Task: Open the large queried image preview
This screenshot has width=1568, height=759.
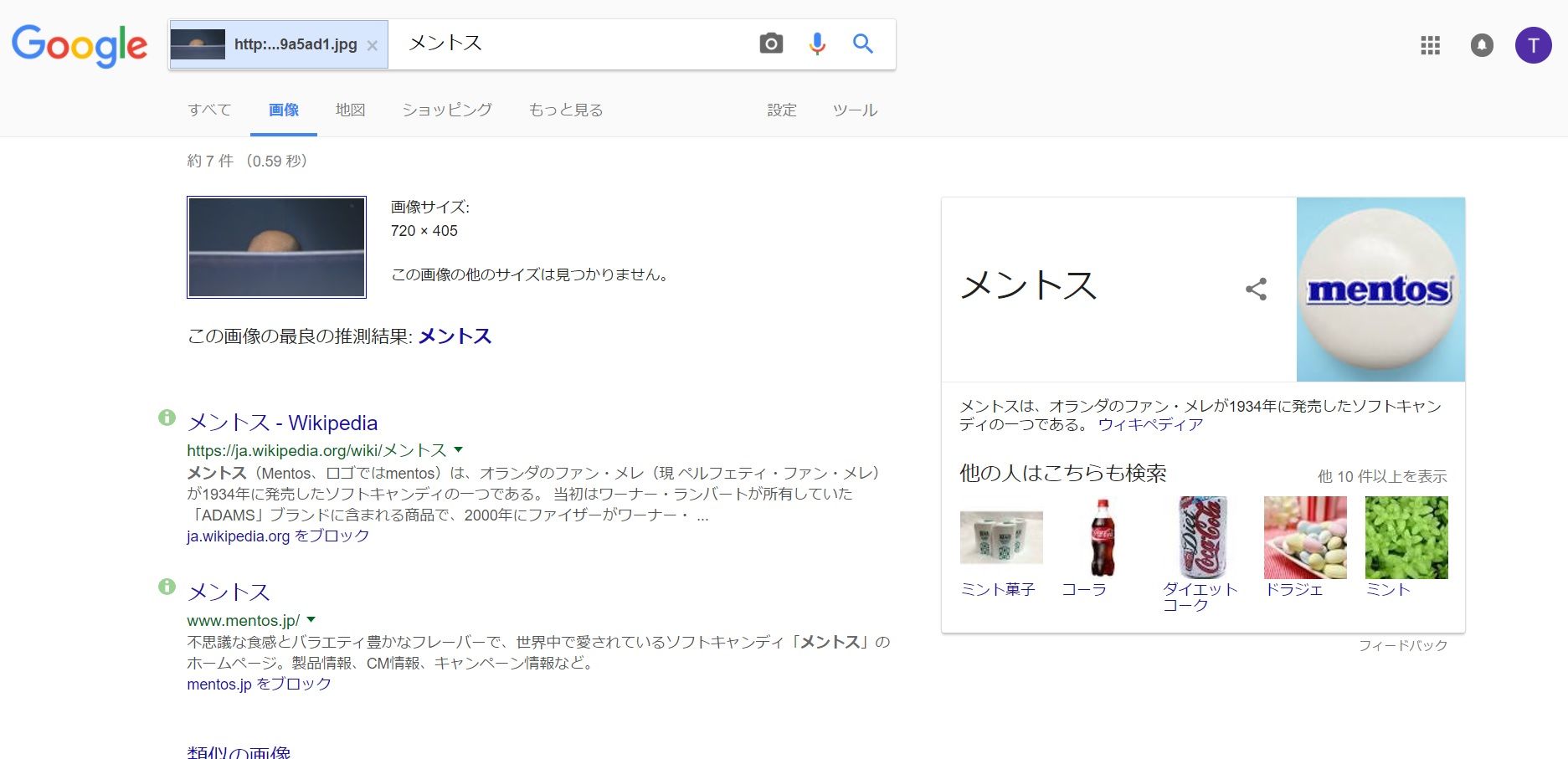Action: coord(276,247)
